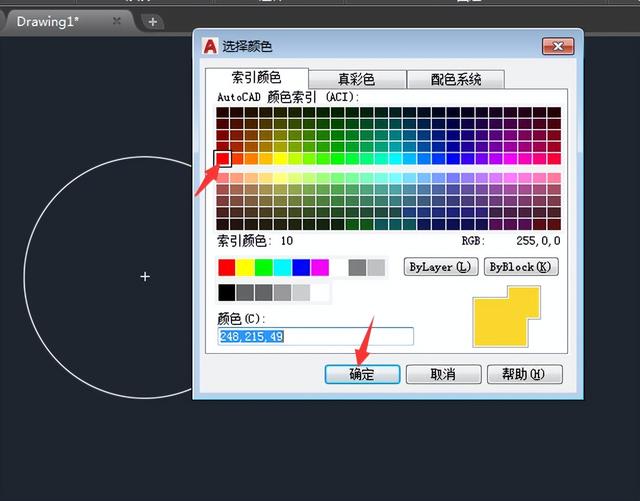Viewport: 640px width, 501px height.
Task: Close the Drawing1* tab
Action: pyautogui.click(x=117, y=21)
